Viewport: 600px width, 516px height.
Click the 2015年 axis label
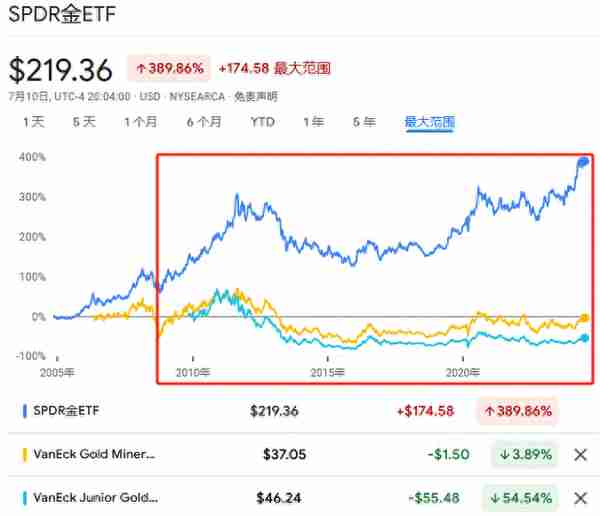tap(328, 372)
